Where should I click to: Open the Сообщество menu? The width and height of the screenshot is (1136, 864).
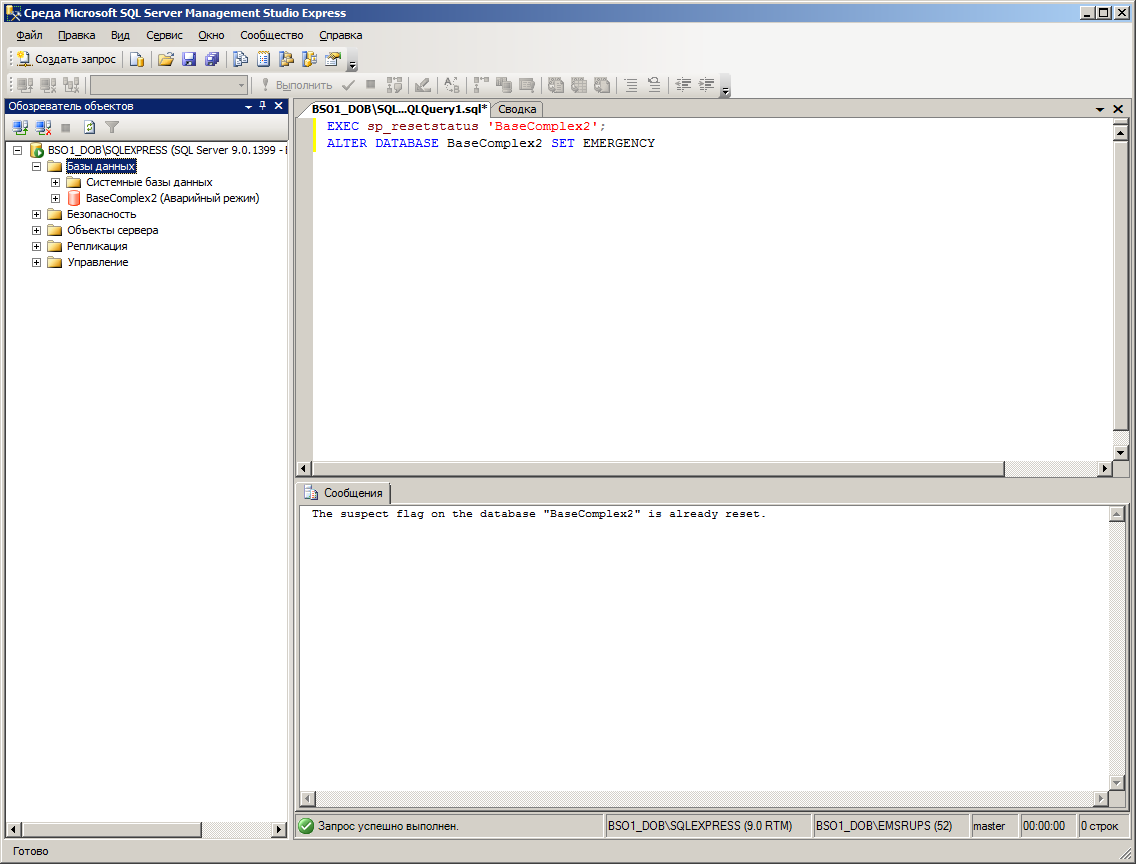(x=272, y=35)
